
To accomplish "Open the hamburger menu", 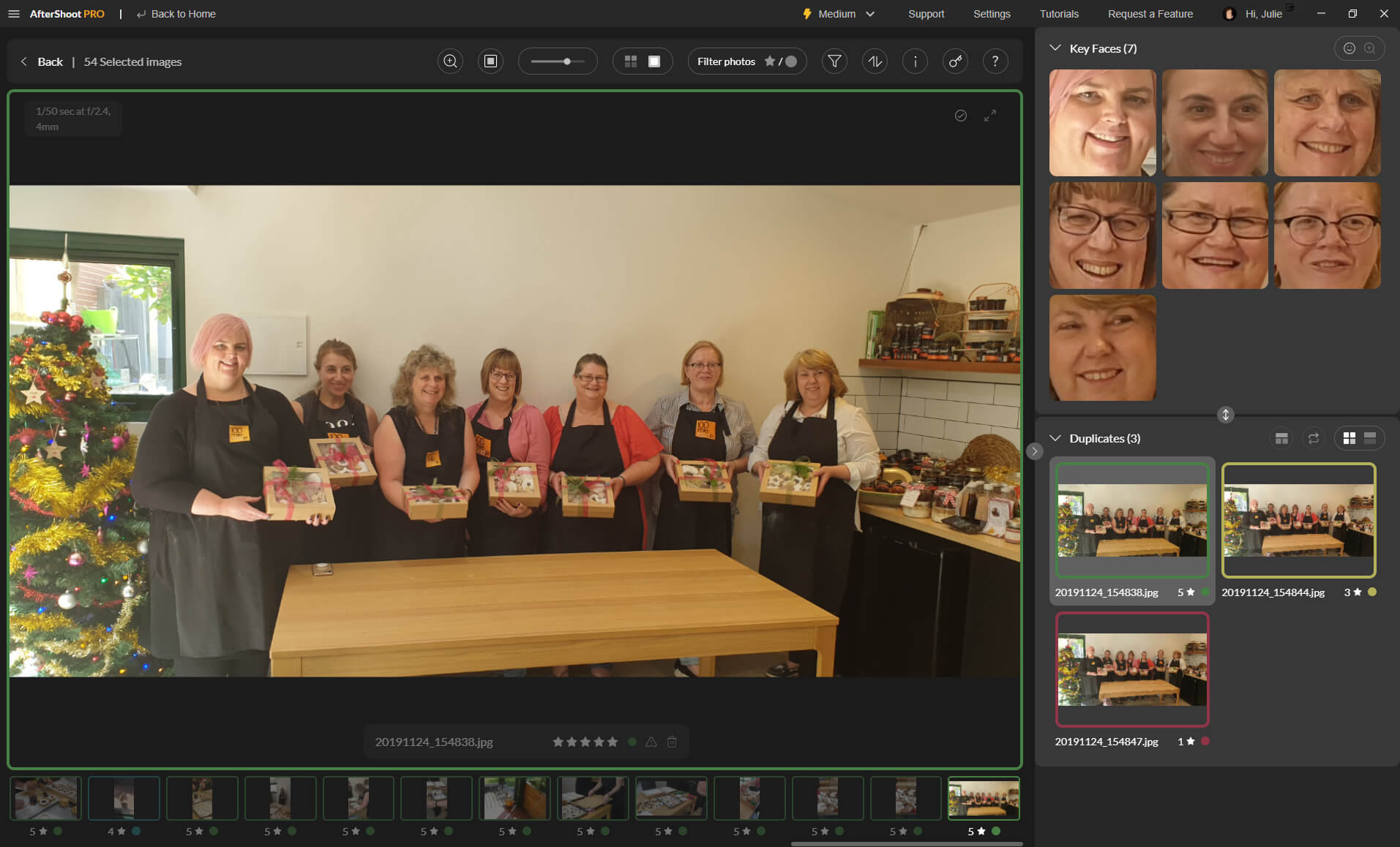I will (x=14, y=14).
